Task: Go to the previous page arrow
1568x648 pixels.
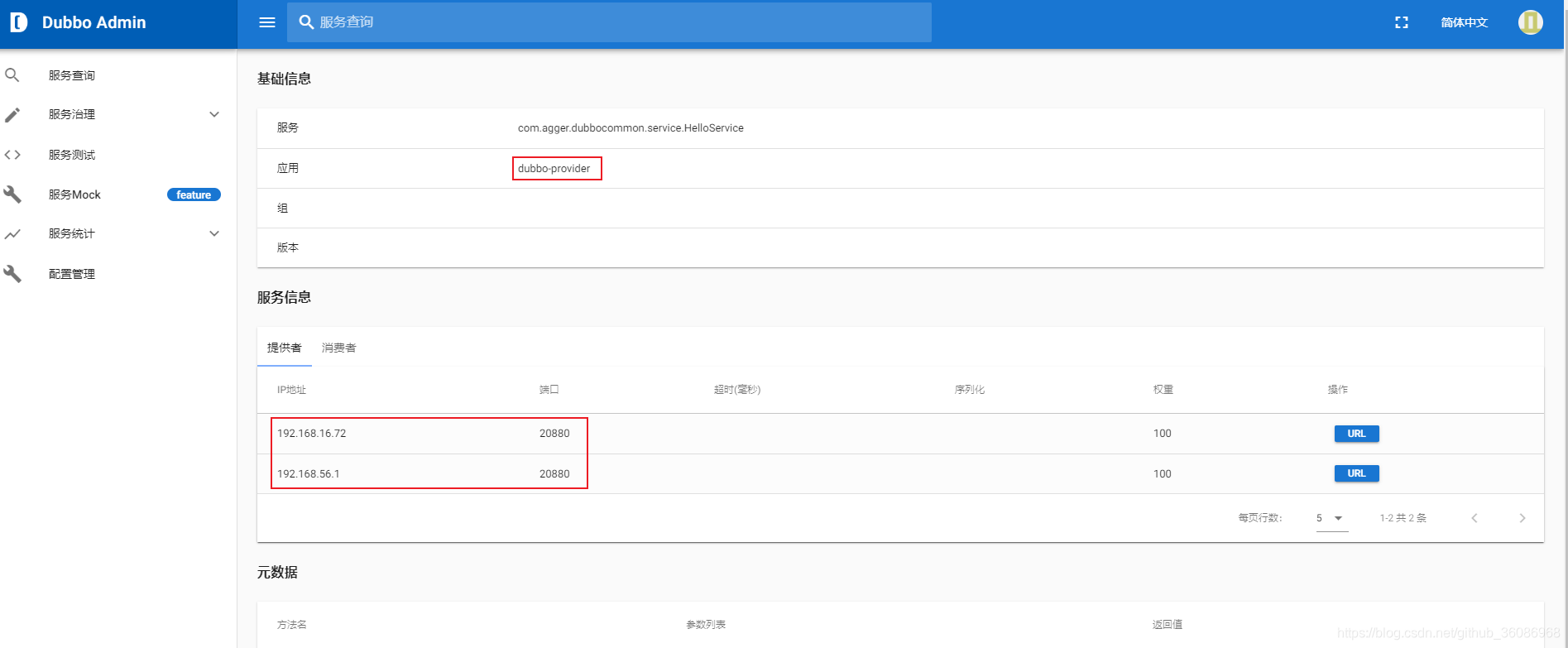Action: 1474,518
